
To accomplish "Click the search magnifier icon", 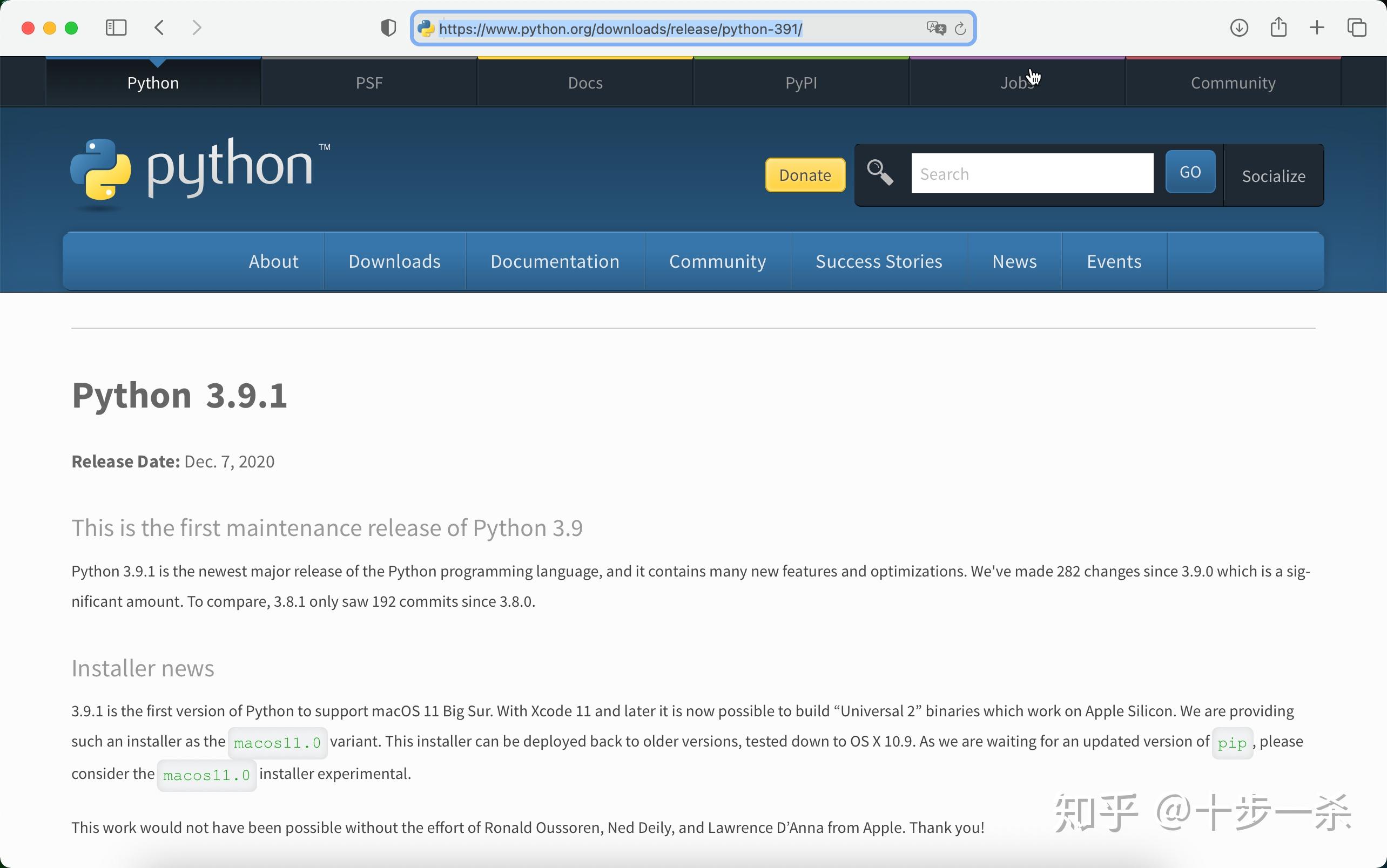I will [x=880, y=173].
